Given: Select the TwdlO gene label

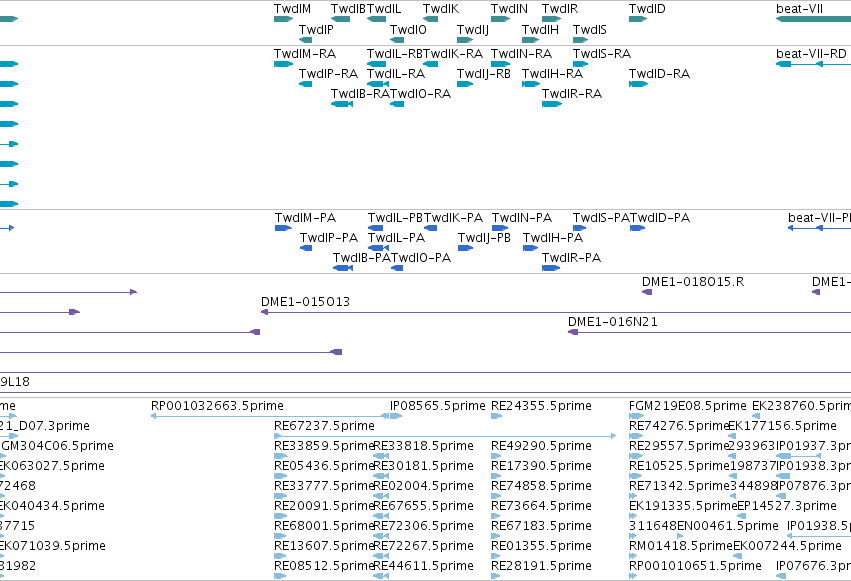Looking at the screenshot, I should [x=408, y=30].
